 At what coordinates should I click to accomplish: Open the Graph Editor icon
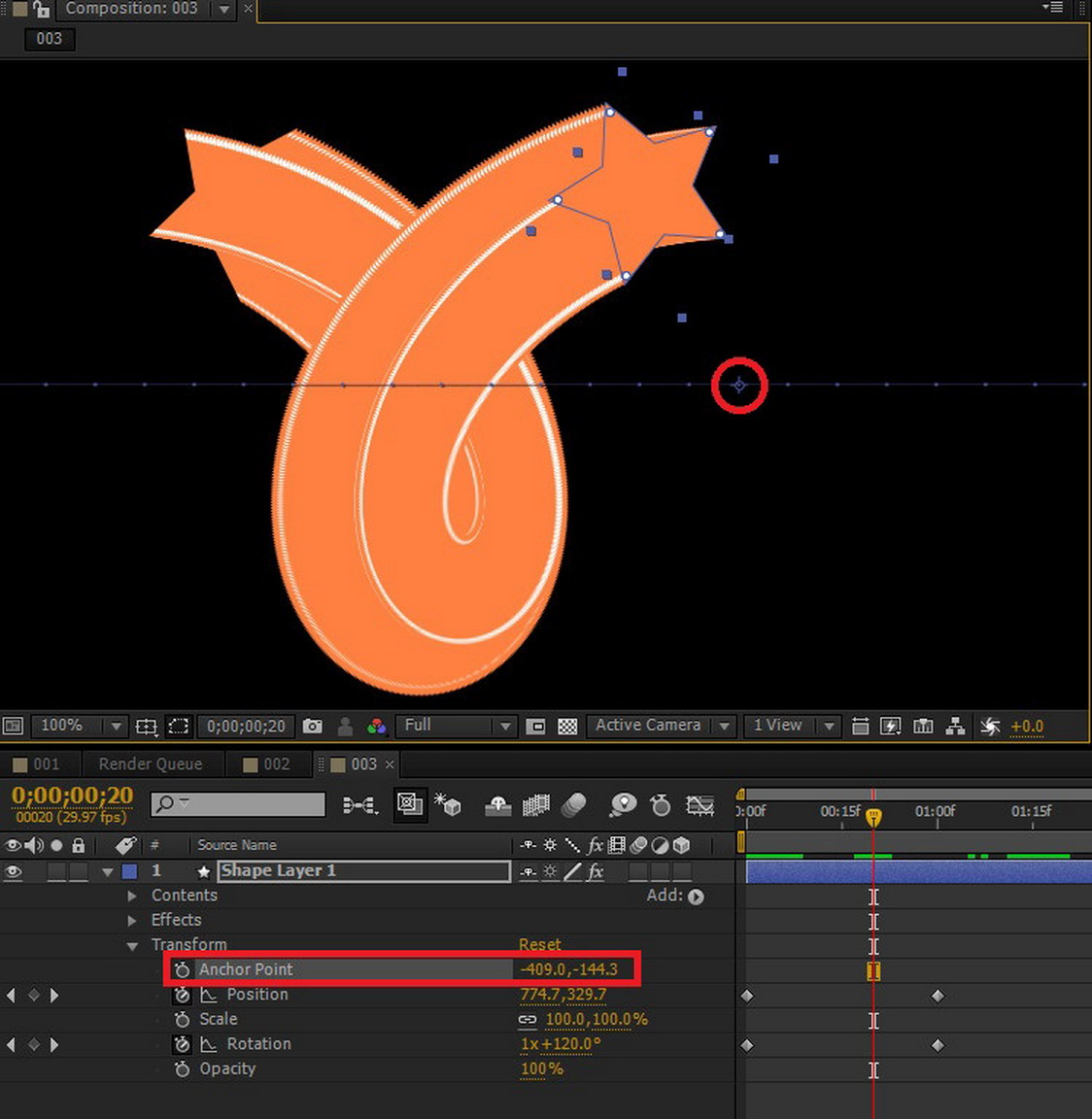[700, 805]
